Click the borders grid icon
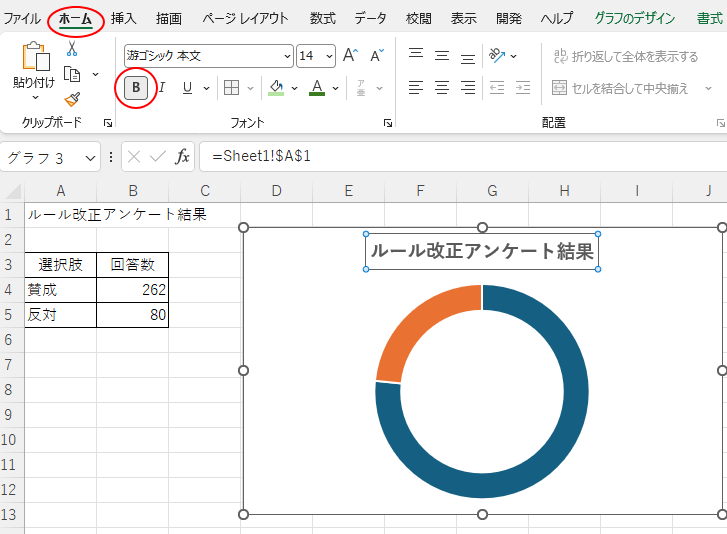This screenshot has height=534, width=727. click(231, 88)
